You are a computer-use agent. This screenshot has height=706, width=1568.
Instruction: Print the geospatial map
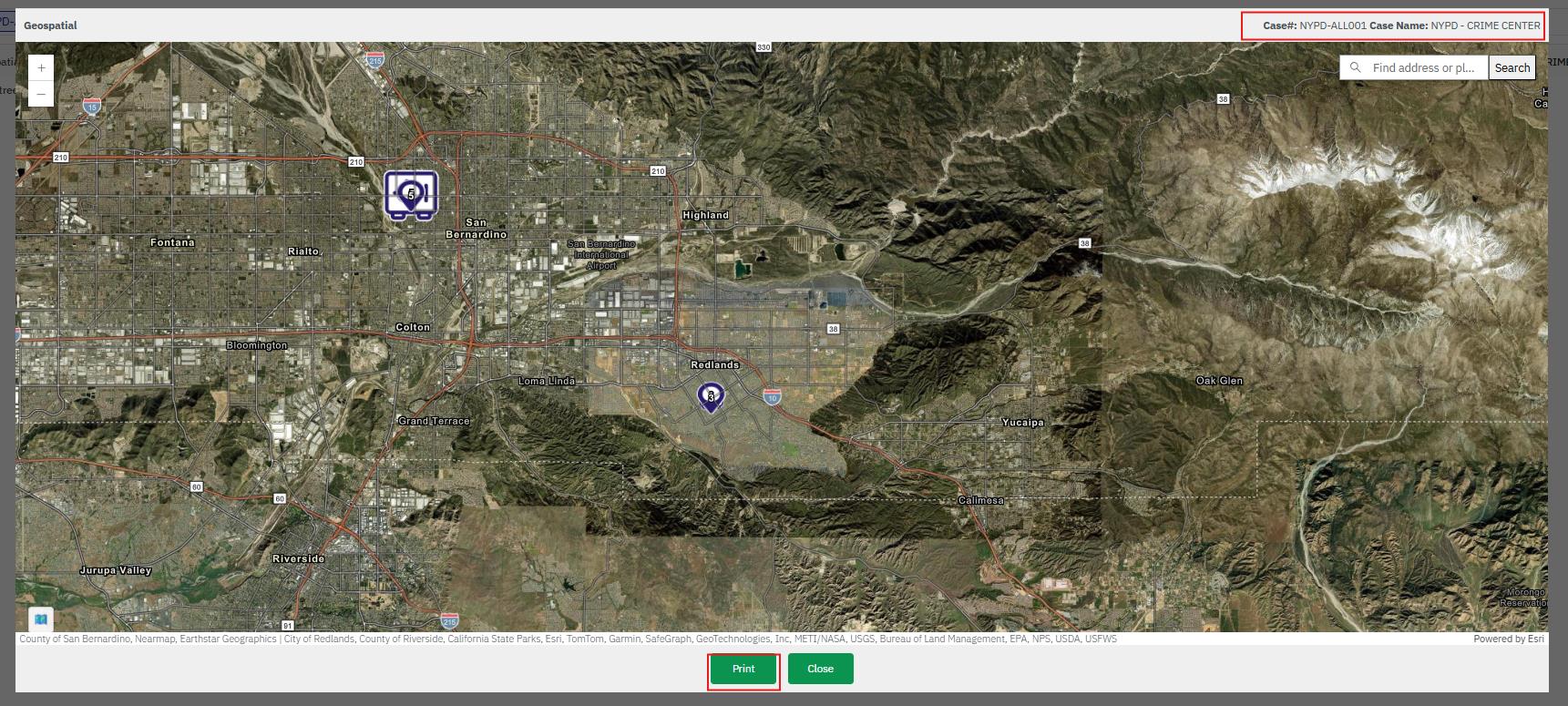743,669
